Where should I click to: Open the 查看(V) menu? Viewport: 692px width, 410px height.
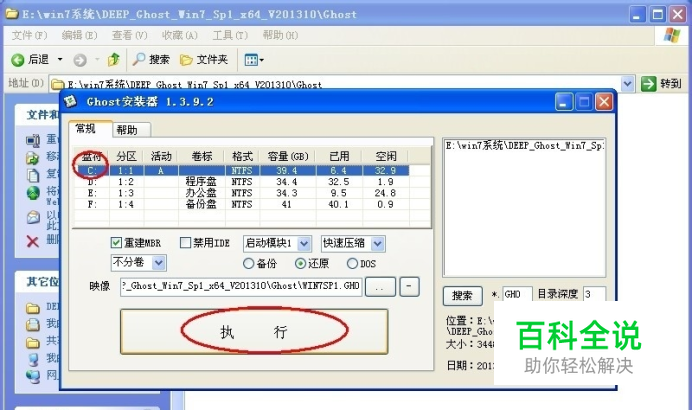pos(129,35)
